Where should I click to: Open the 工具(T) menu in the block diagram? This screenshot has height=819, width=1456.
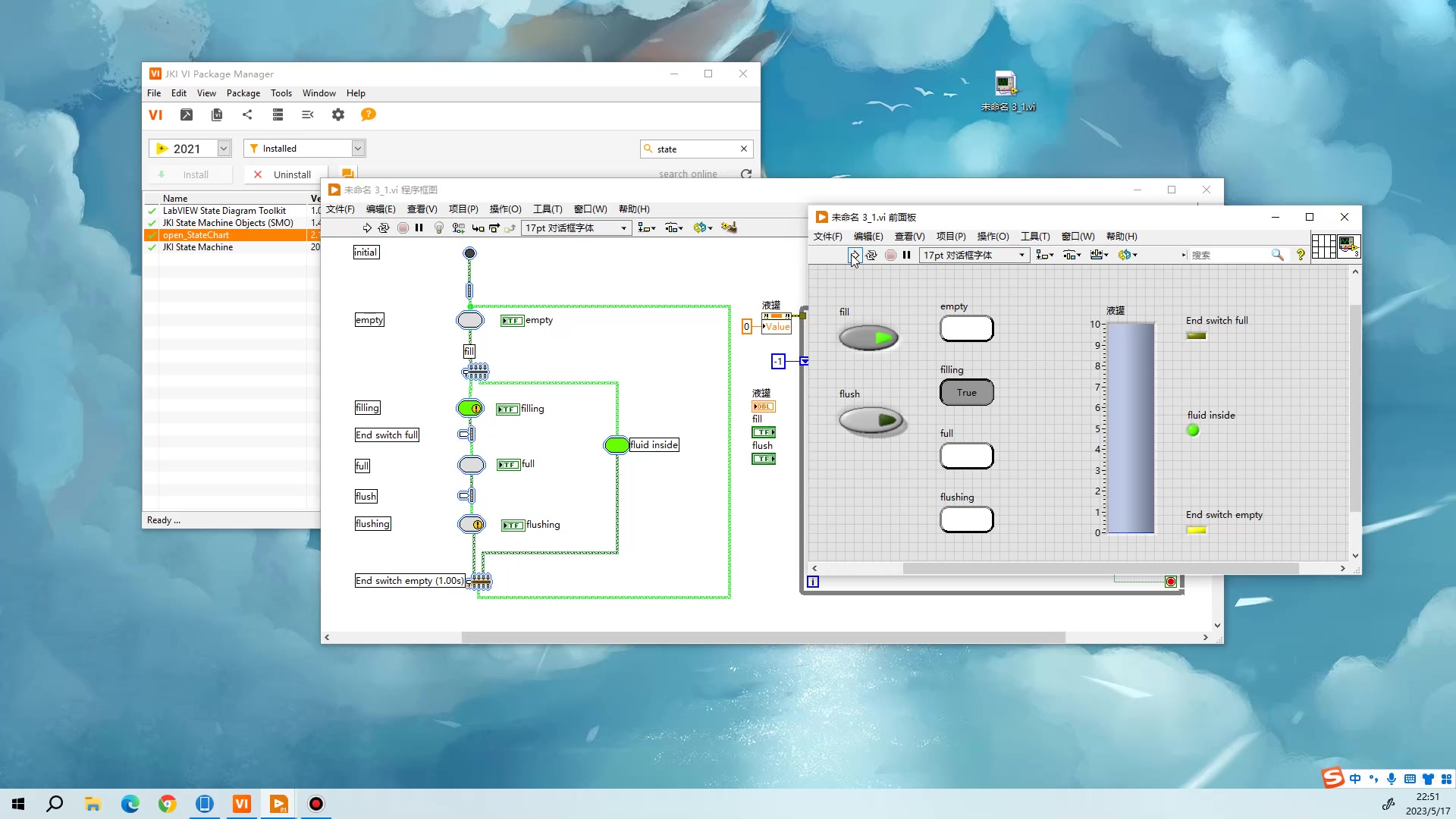click(548, 209)
